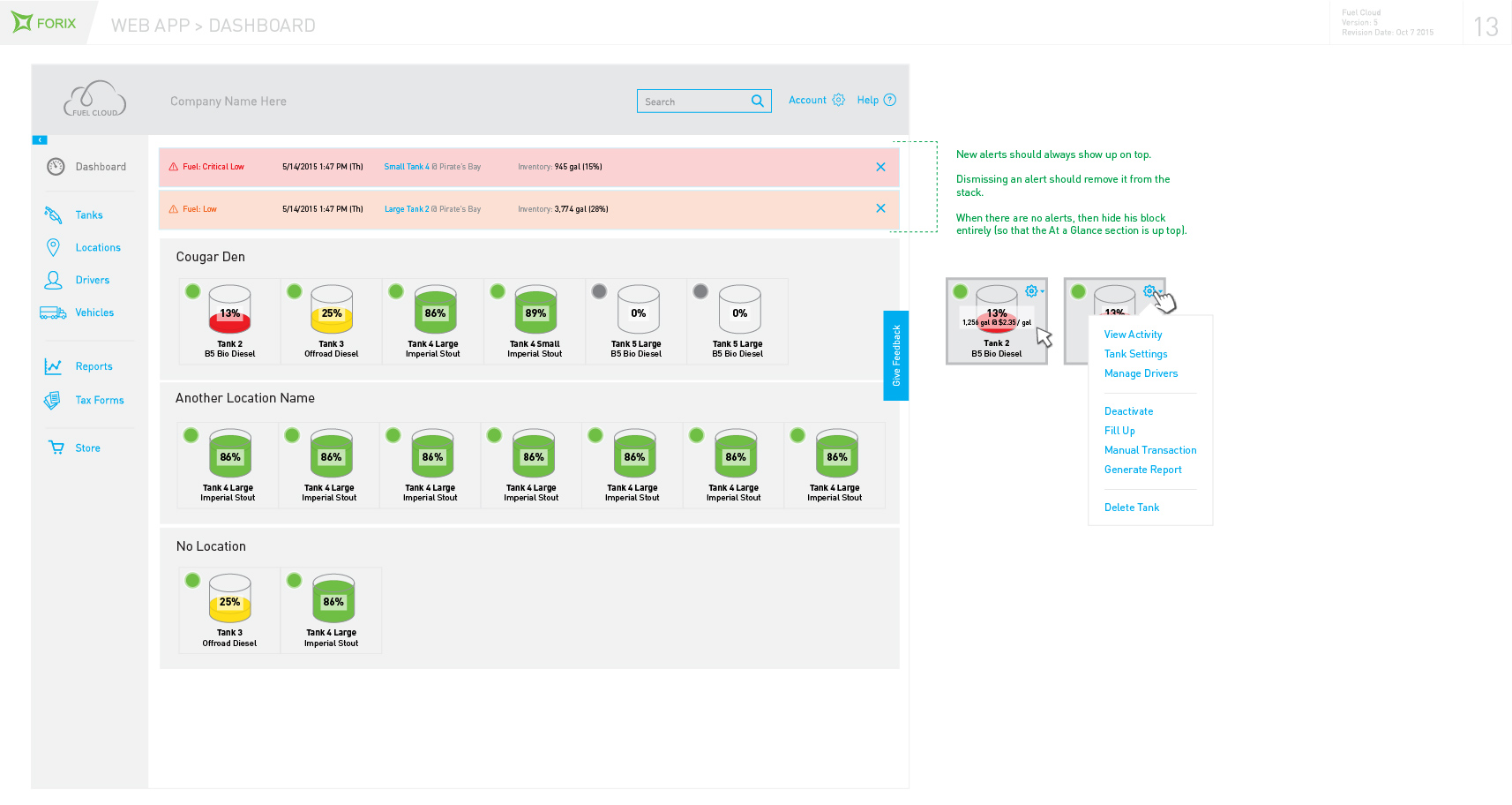
Task: Click the Tax Forms document icon
Action: click(53, 401)
